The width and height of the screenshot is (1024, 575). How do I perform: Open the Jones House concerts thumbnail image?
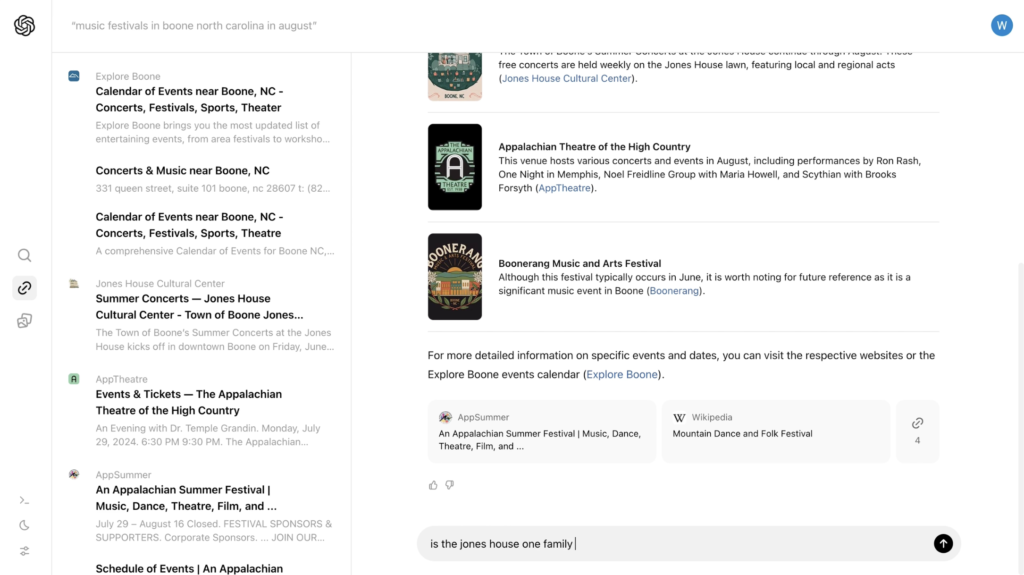pos(455,76)
